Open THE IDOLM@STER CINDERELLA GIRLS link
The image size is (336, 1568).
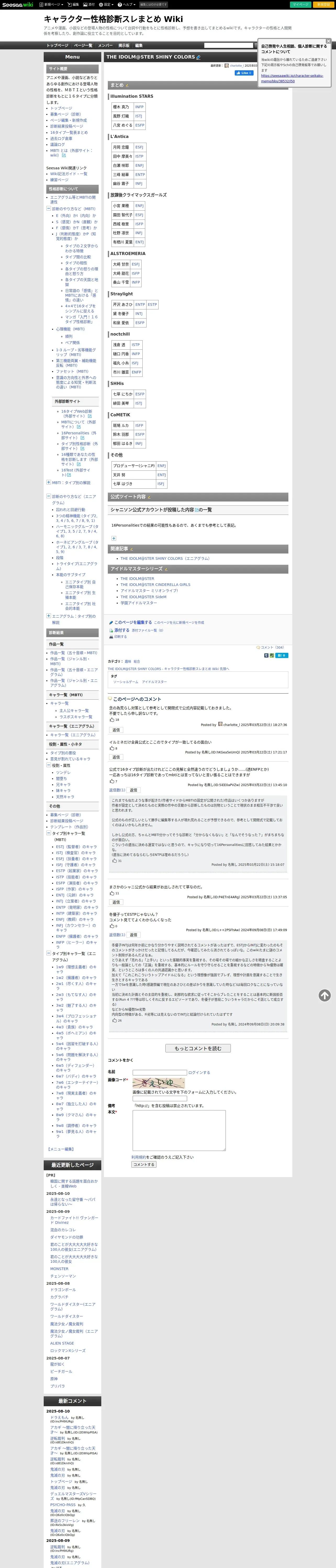(155, 584)
